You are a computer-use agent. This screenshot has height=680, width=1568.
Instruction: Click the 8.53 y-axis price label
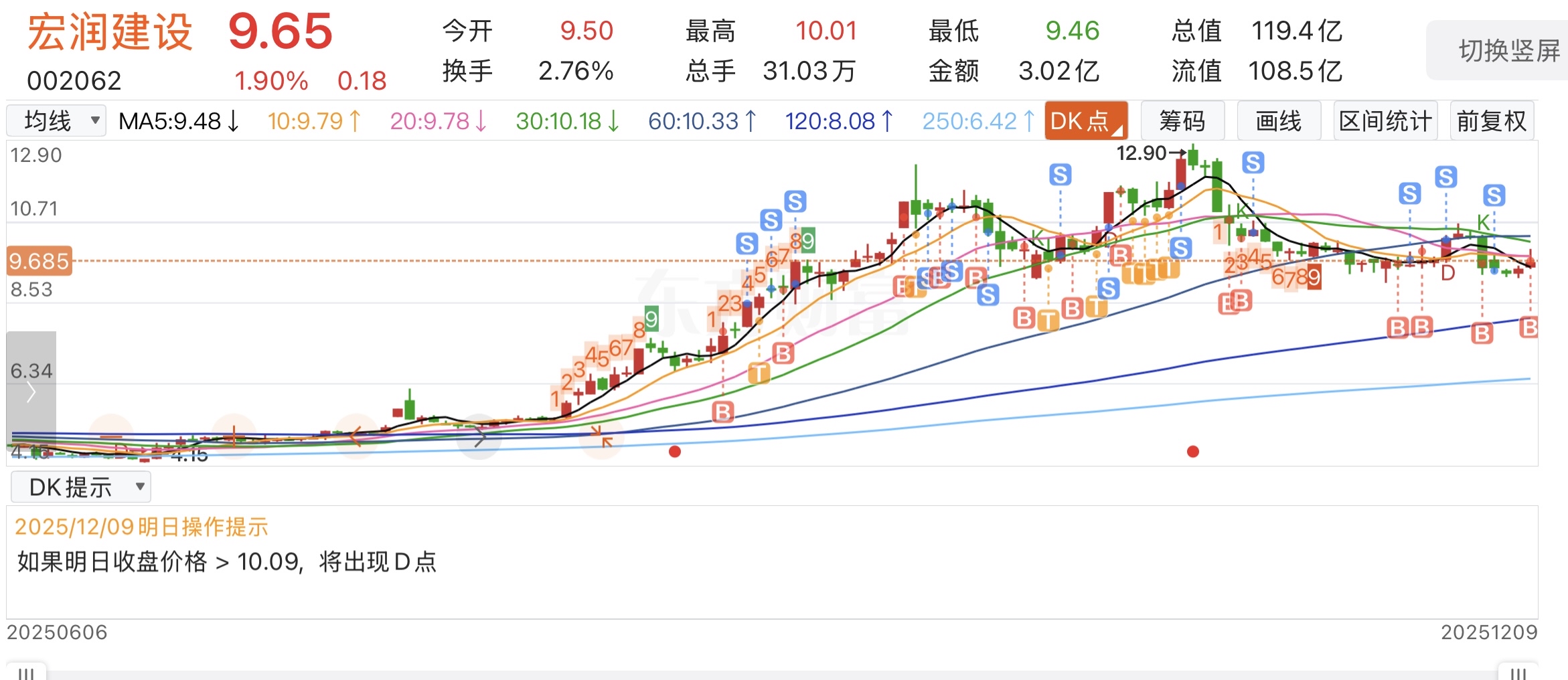31,290
